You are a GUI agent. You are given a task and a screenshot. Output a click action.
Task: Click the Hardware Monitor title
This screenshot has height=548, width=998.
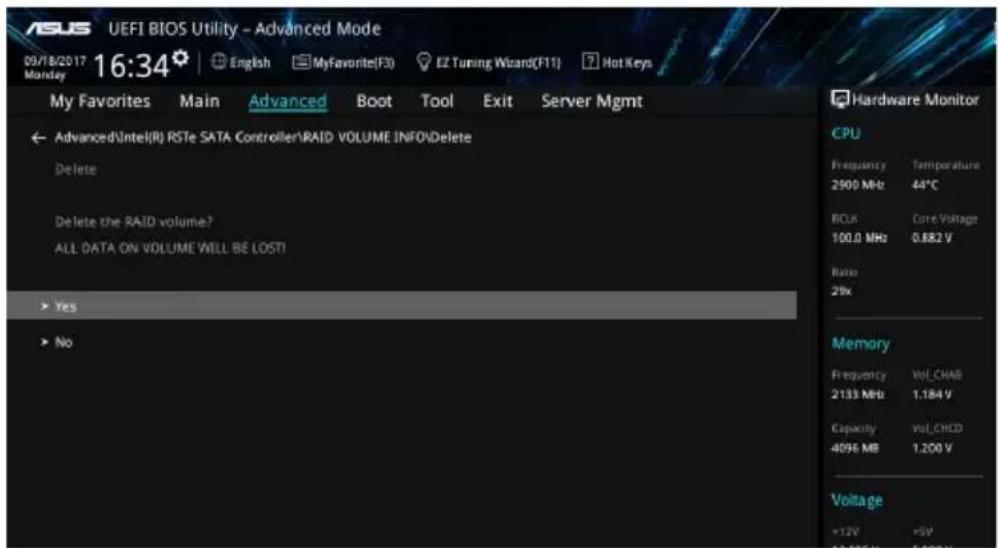tap(915, 100)
